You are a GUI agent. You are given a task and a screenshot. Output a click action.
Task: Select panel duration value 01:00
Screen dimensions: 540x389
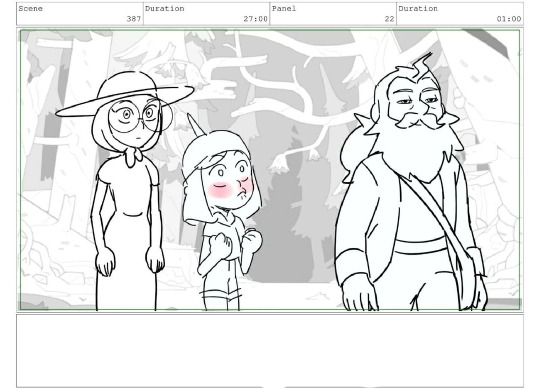[509, 19]
